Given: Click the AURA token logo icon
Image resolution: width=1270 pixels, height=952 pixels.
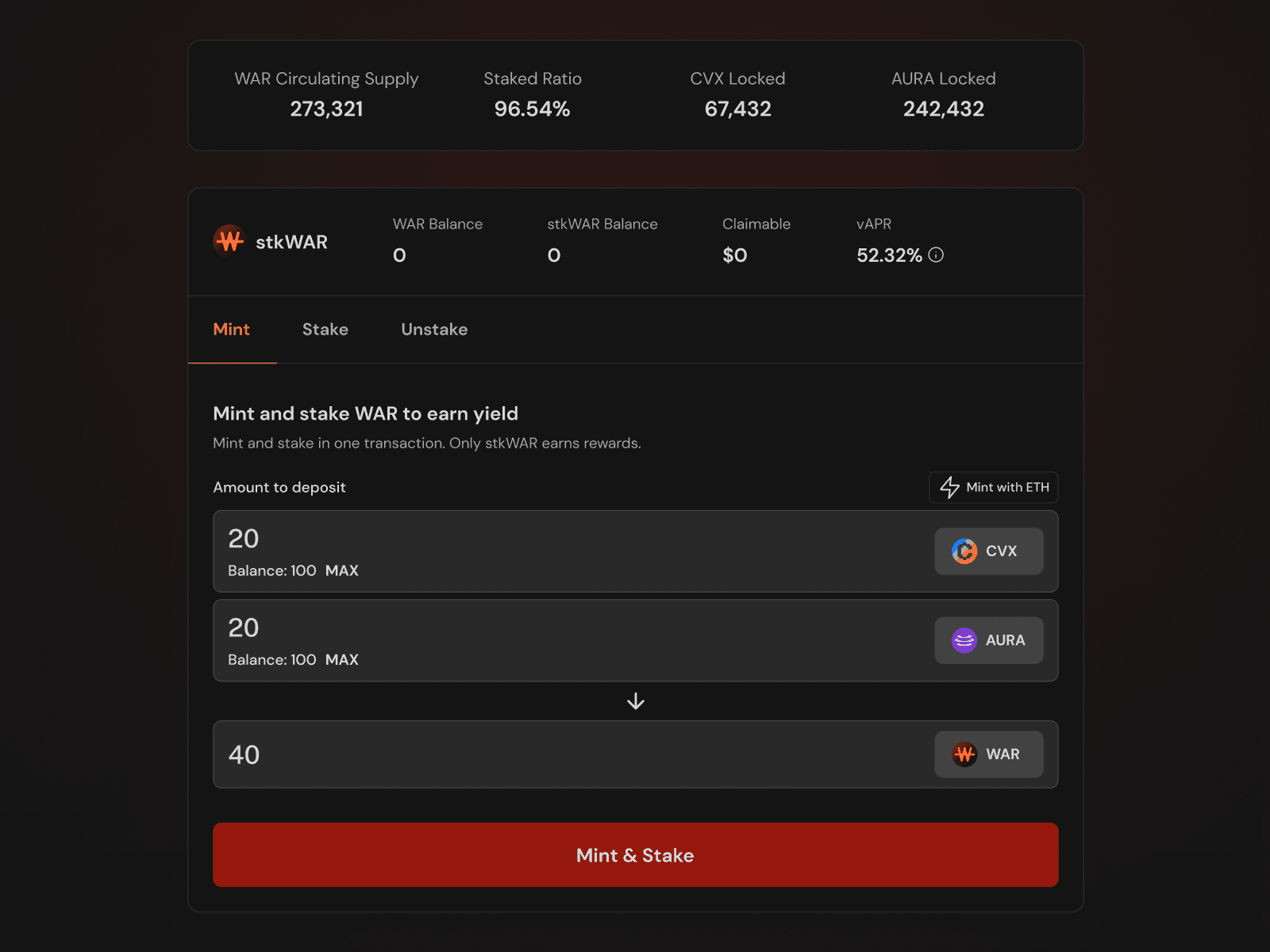Looking at the screenshot, I should point(964,640).
